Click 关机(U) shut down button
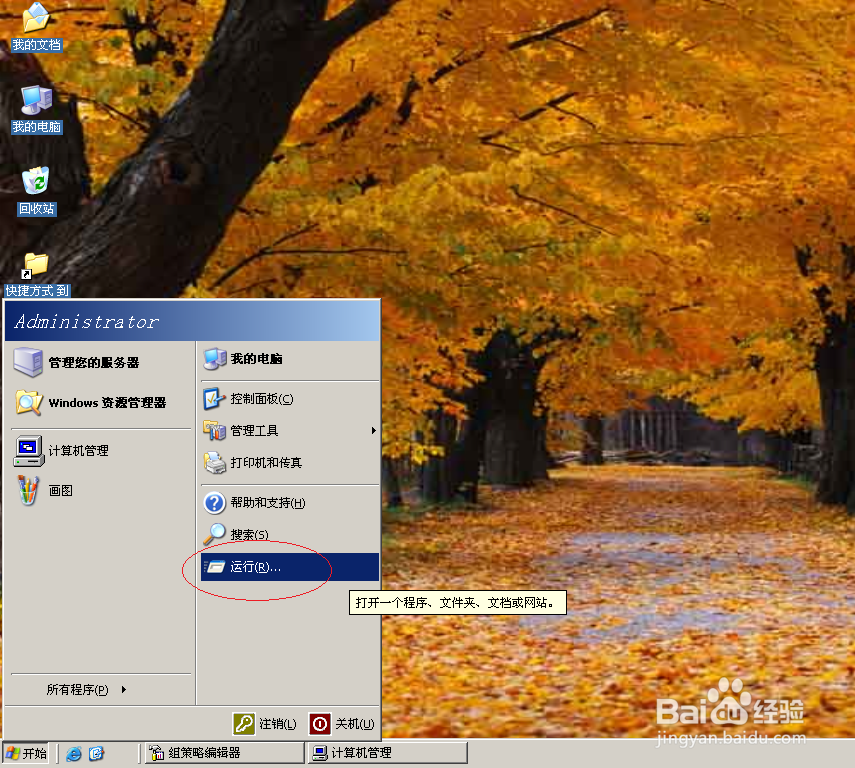The height and width of the screenshot is (768, 855). [342, 724]
